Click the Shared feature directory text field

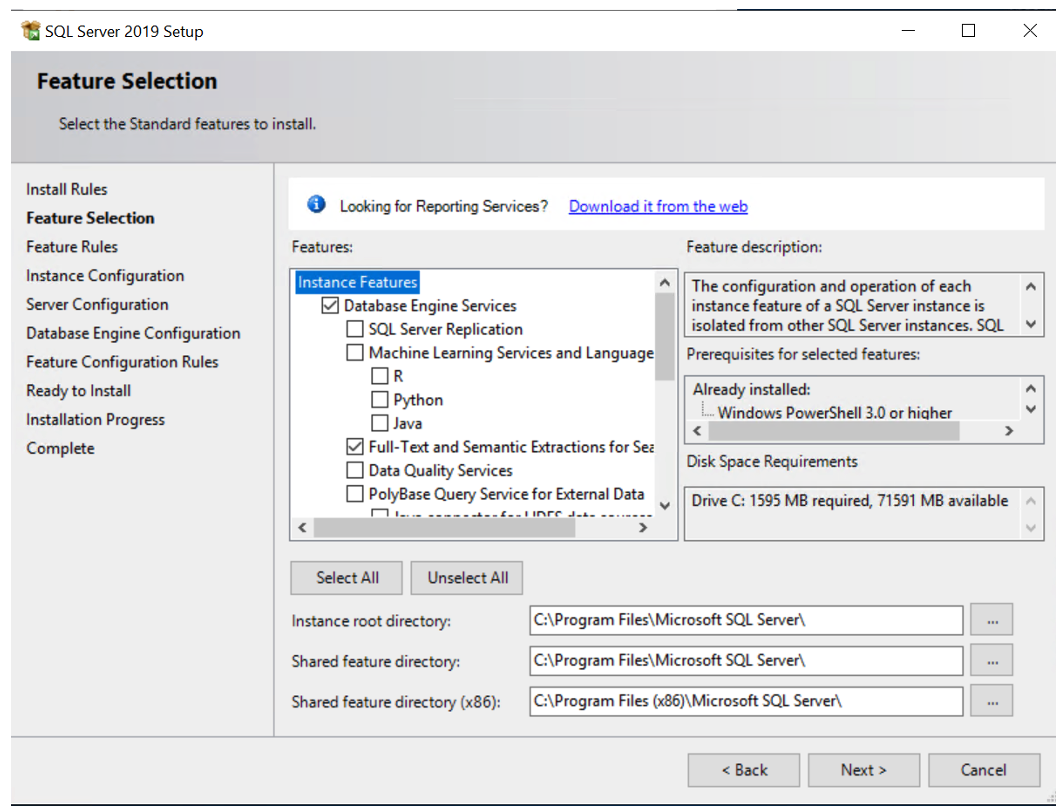pyautogui.click(x=746, y=661)
